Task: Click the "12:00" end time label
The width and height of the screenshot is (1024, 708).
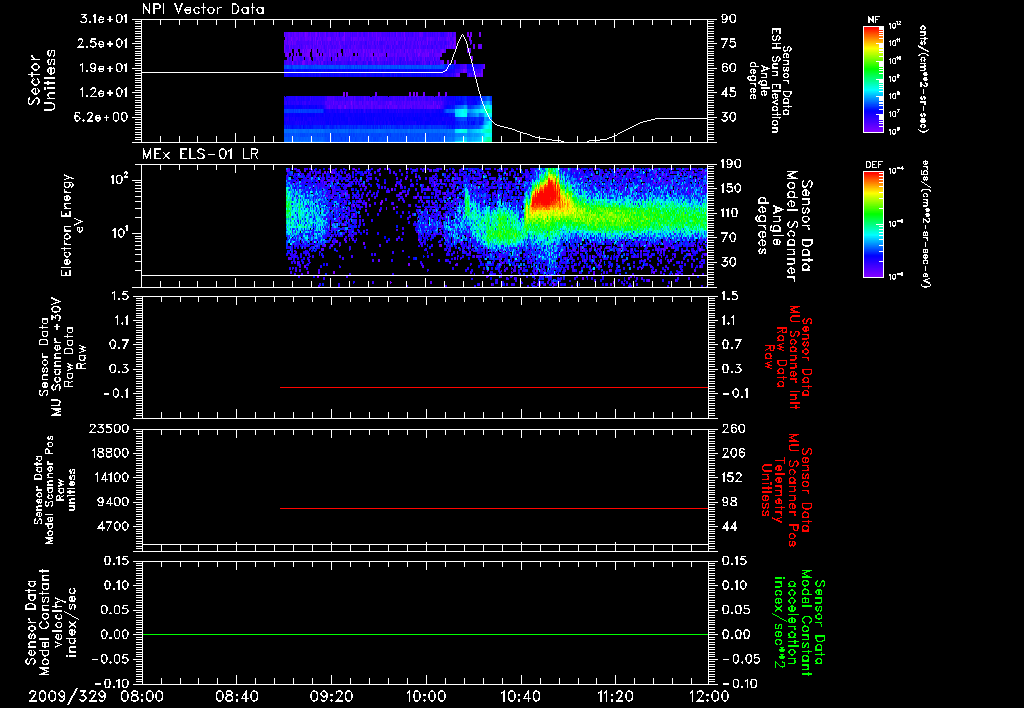Action: click(710, 697)
